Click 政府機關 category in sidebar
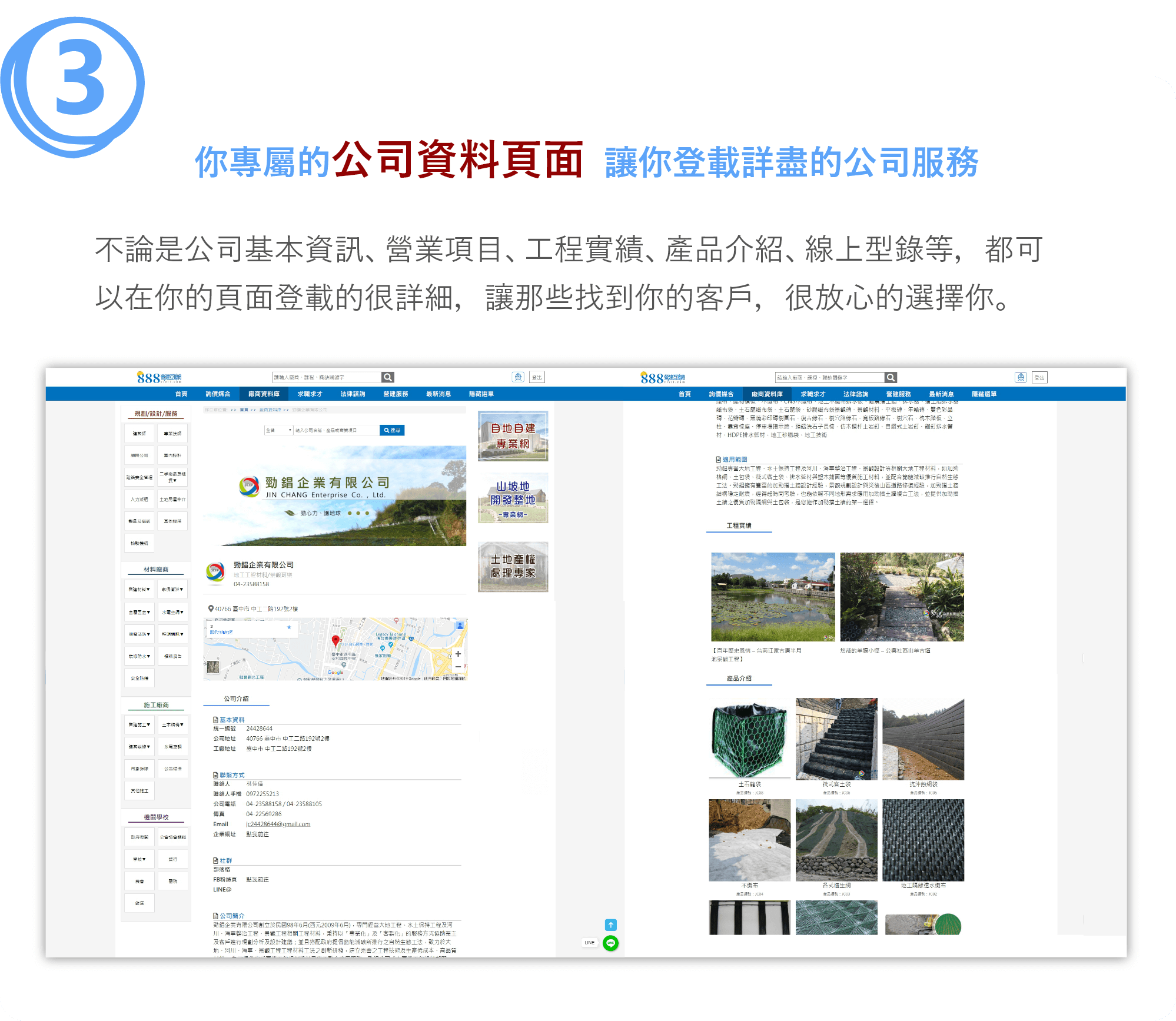1176x1021 pixels. tap(139, 837)
